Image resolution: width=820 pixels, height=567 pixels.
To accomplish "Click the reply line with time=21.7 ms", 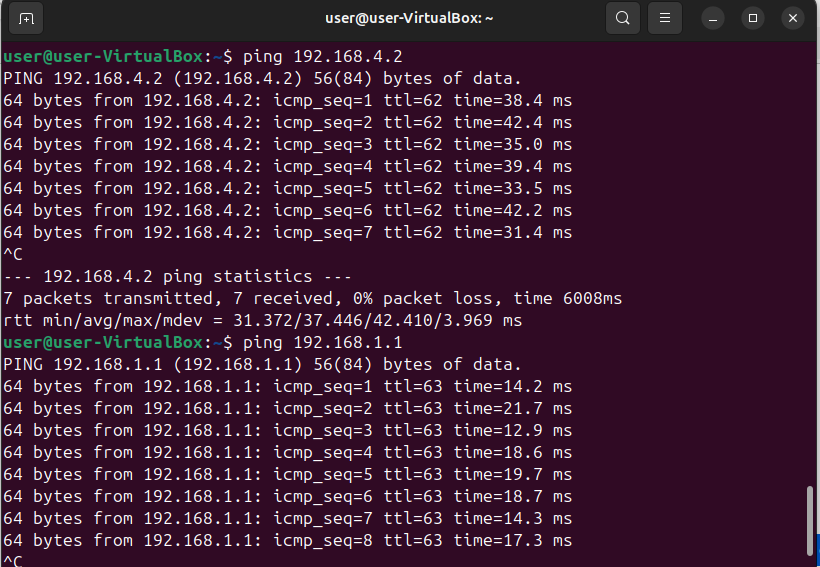I will pyautogui.click(x=288, y=409).
